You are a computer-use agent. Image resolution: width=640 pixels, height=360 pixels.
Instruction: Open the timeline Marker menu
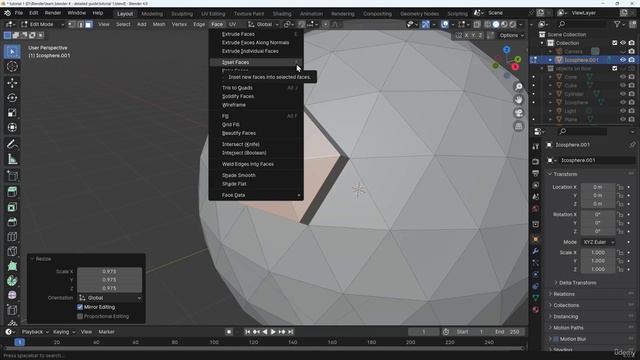click(106, 332)
